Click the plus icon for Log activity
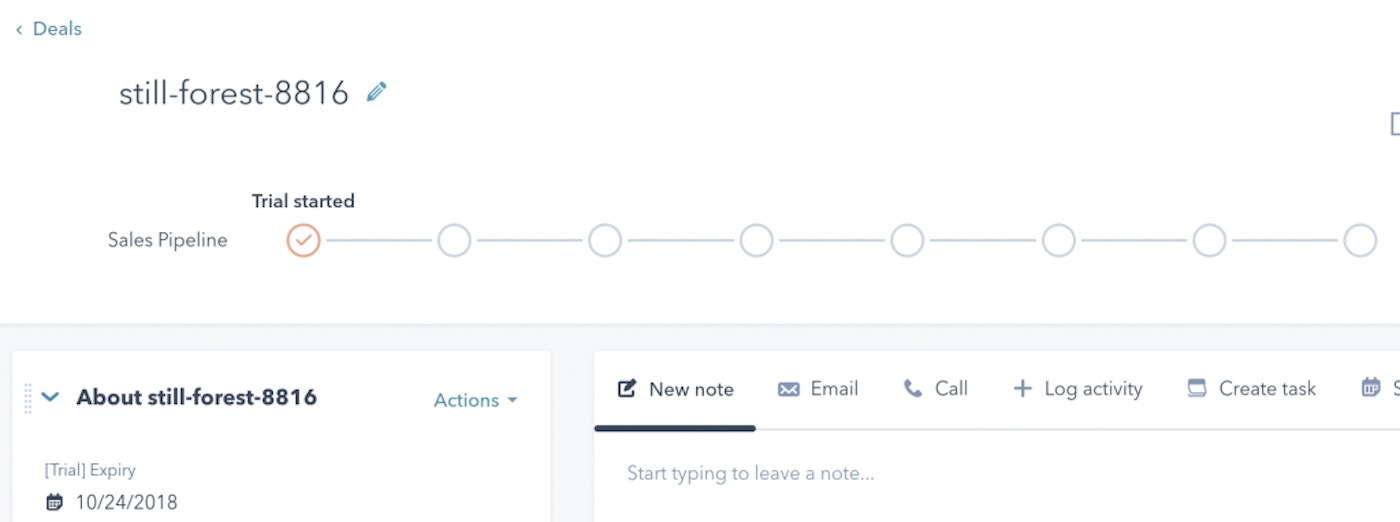 (1022, 389)
